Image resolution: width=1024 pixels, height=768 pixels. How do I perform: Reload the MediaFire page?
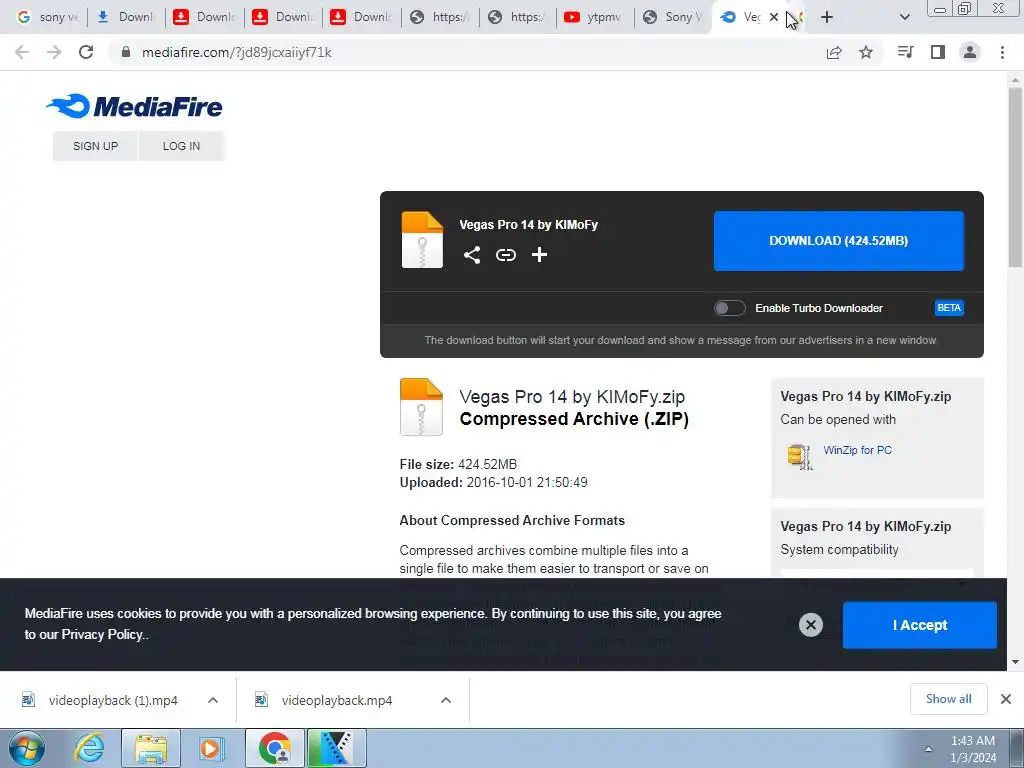[x=86, y=52]
